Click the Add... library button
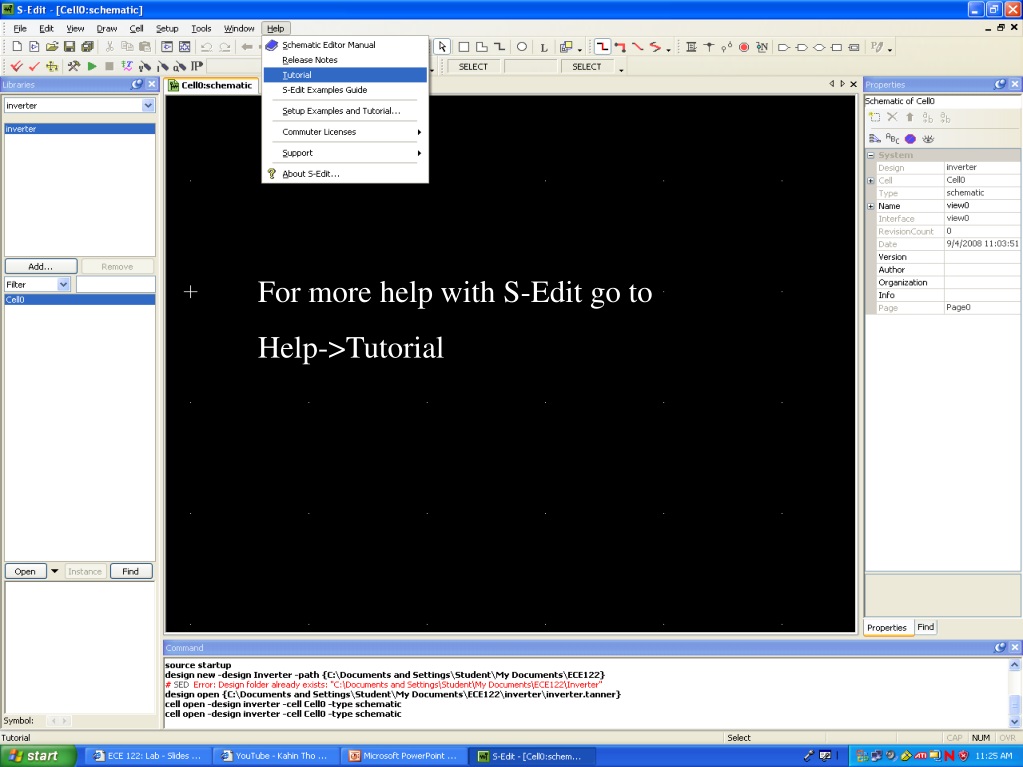The image size is (1023, 767). [x=40, y=266]
